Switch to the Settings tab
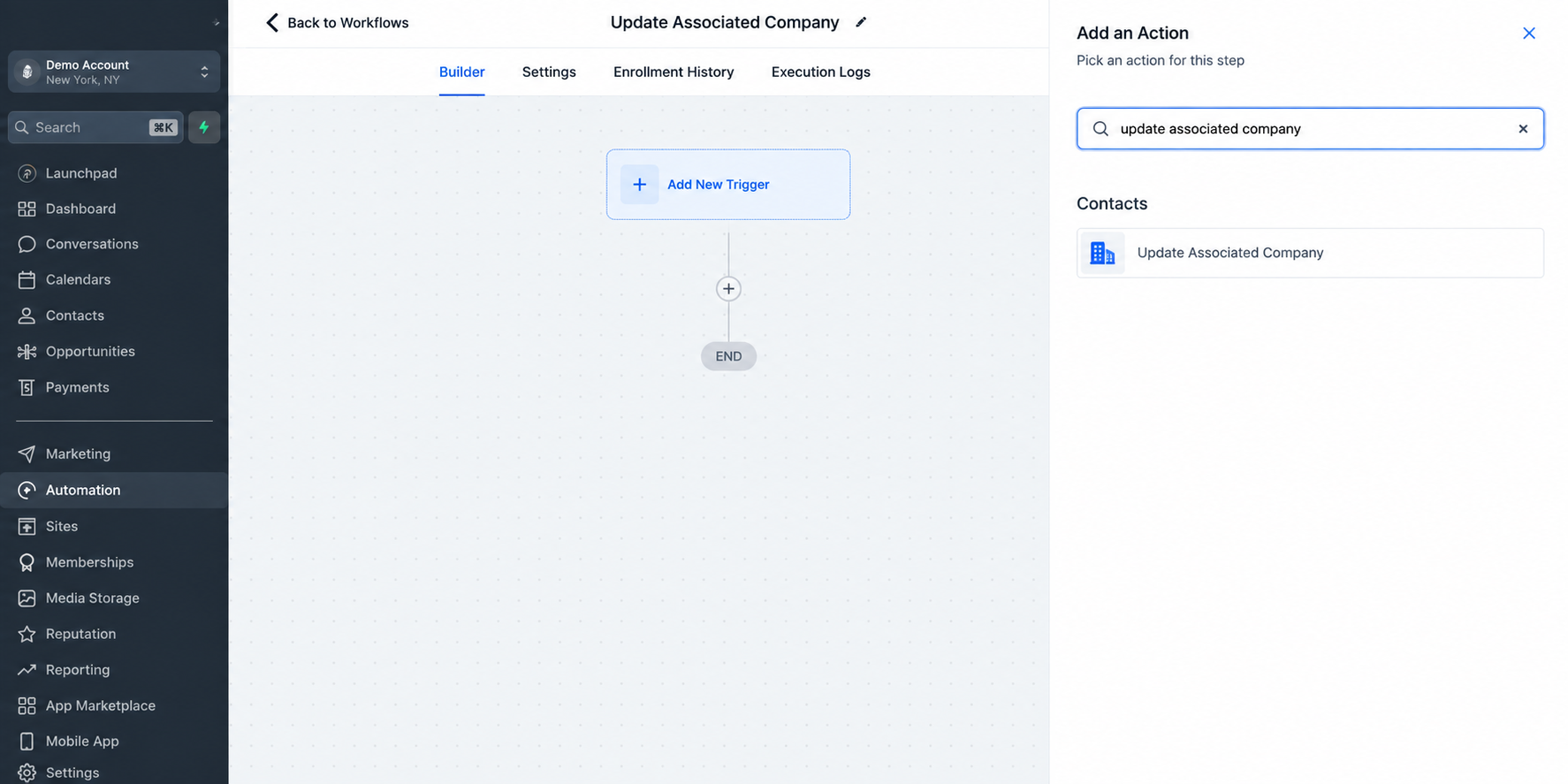 (549, 72)
